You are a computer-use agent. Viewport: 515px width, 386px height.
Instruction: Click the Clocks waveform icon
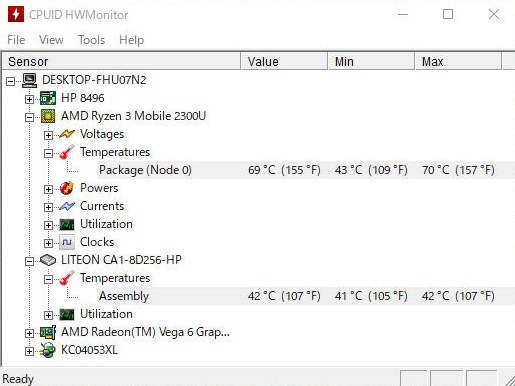point(67,242)
